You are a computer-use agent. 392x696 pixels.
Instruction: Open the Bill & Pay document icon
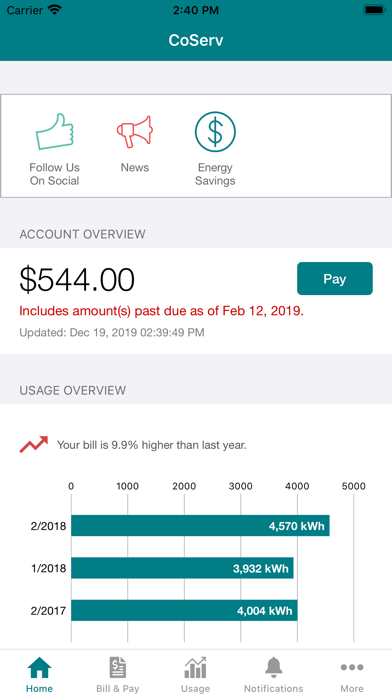(x=118, y=667)
